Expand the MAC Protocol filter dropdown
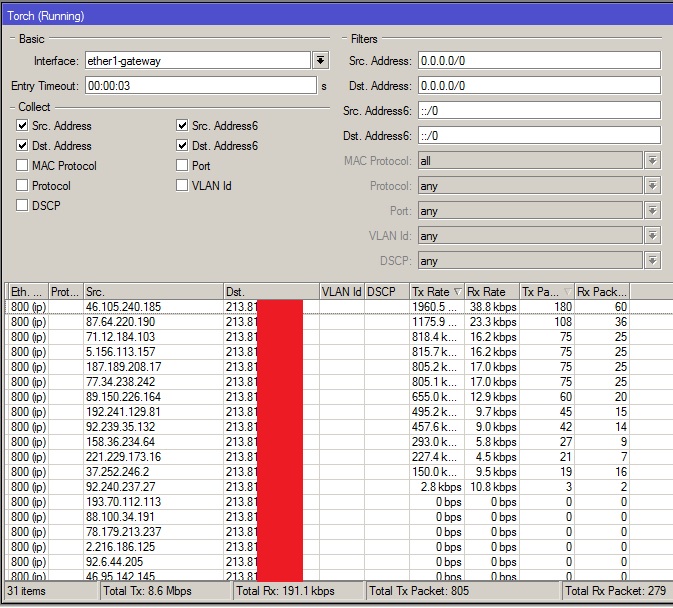Image resolution: width=673 pixels, height=608 pixels. [x=652, y=161]
